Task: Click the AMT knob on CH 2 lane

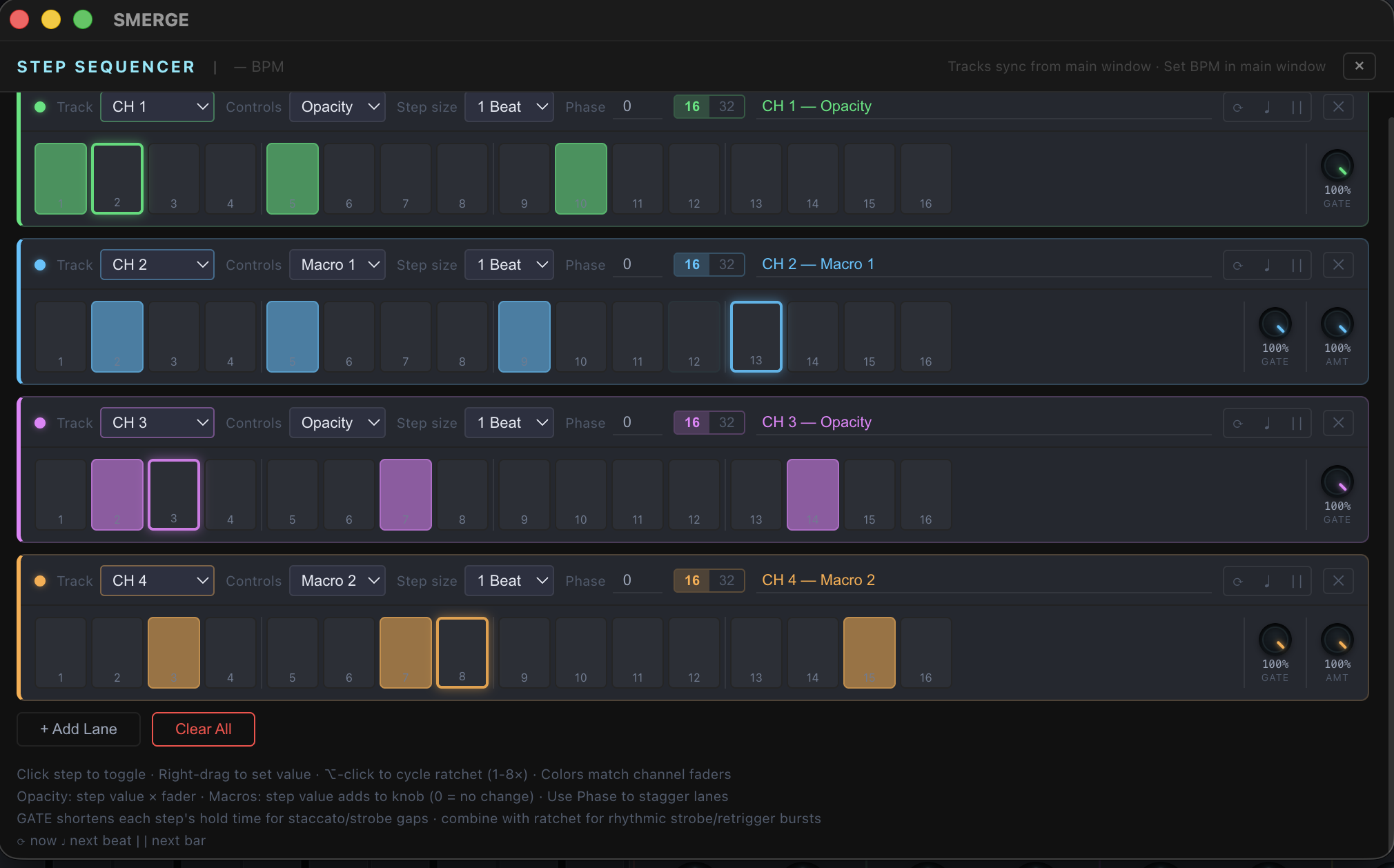Action: (1337, 324)
